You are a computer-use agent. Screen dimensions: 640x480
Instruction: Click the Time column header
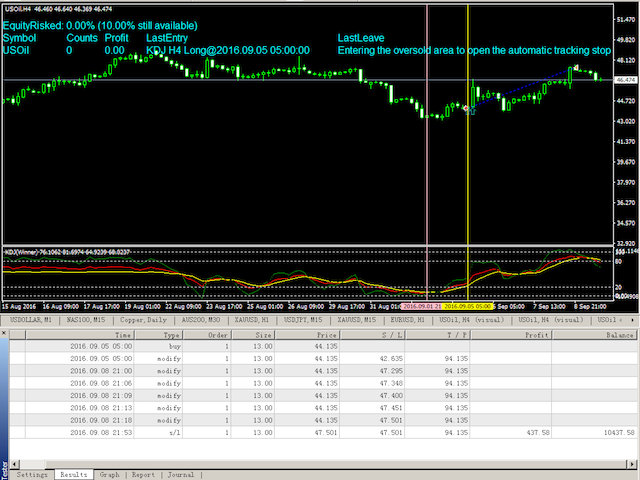coord(123,336)
